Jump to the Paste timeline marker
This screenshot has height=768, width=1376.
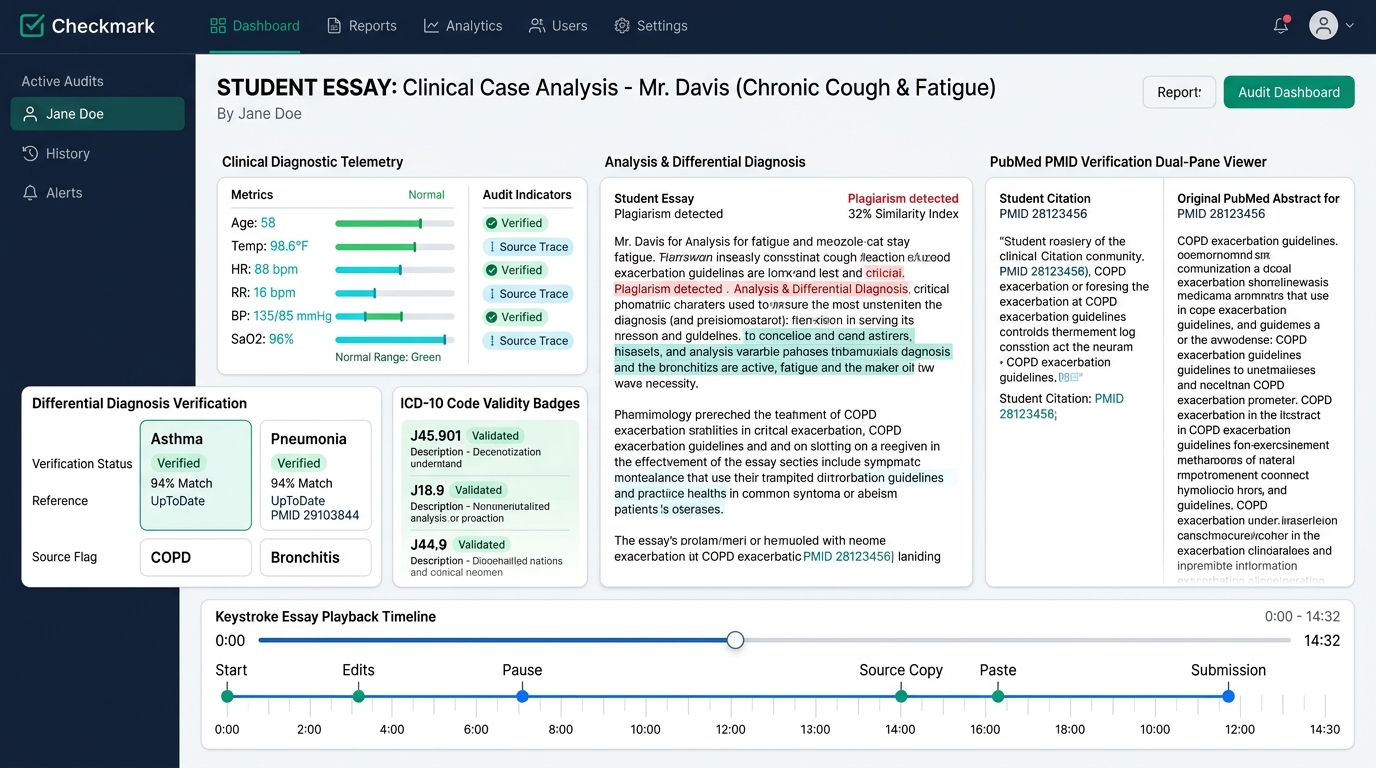coord(998,696)
